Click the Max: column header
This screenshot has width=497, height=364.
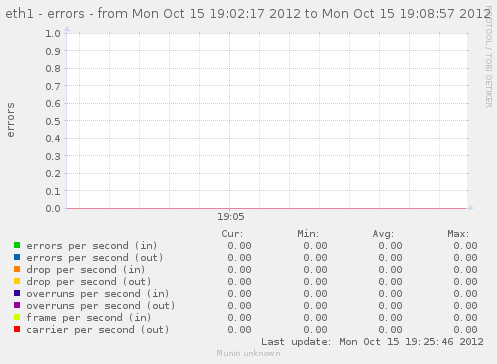click(x=458, y=234)
